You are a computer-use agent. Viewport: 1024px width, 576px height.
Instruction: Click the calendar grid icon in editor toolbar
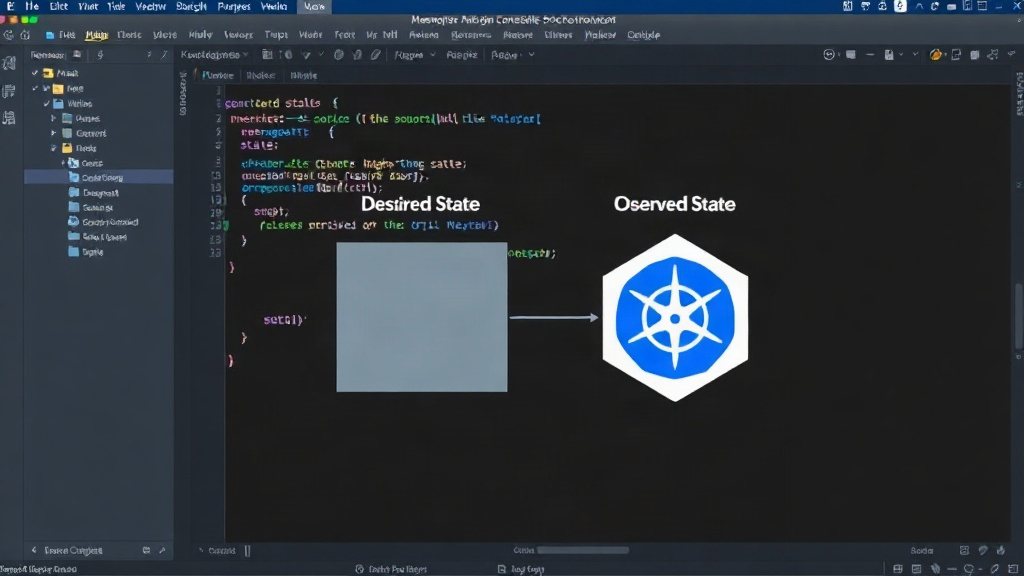pyautogui.click(x=267, y=55)
